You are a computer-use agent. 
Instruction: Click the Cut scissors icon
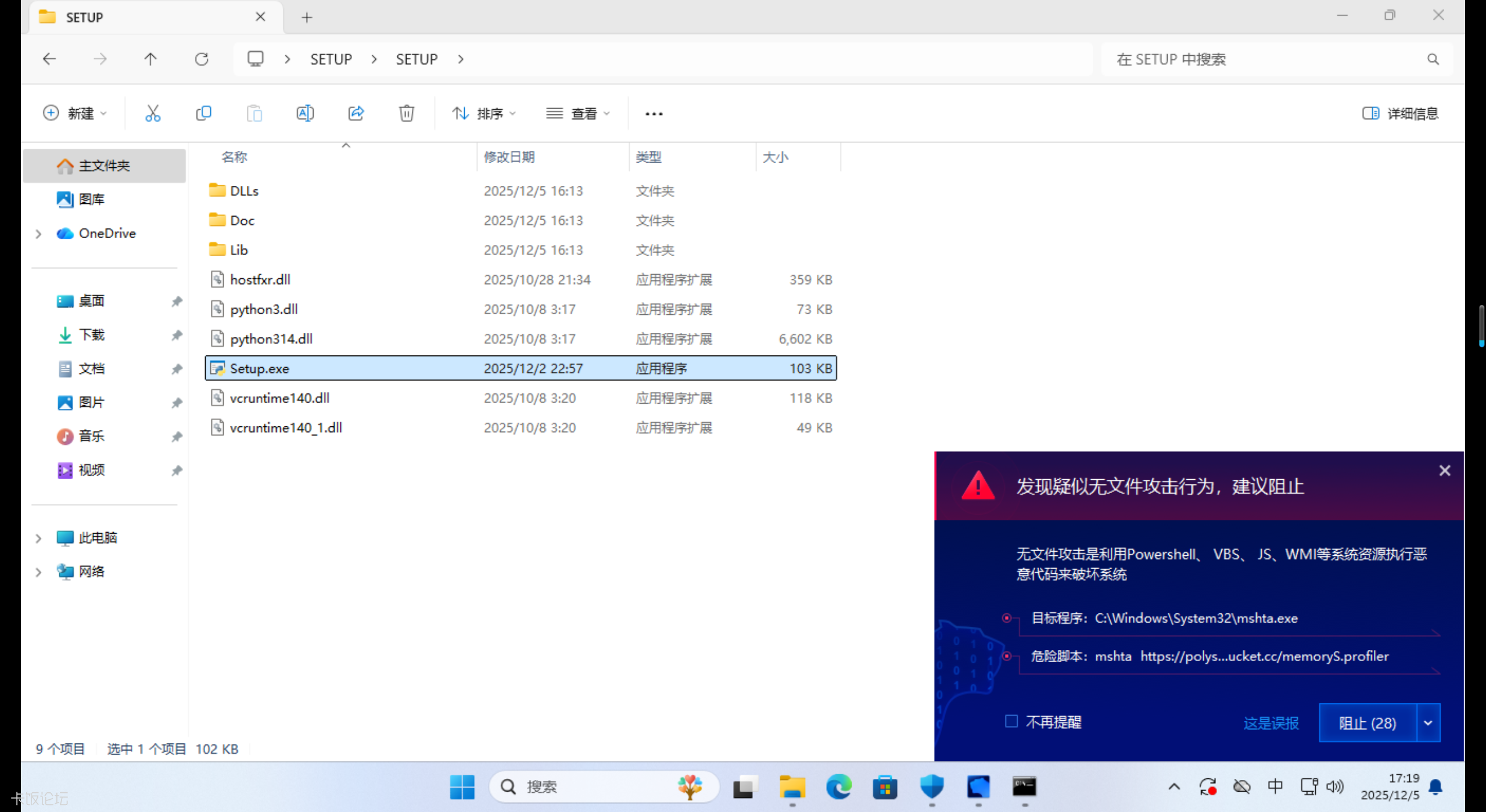pyautogui.click(x=152, y=113)
